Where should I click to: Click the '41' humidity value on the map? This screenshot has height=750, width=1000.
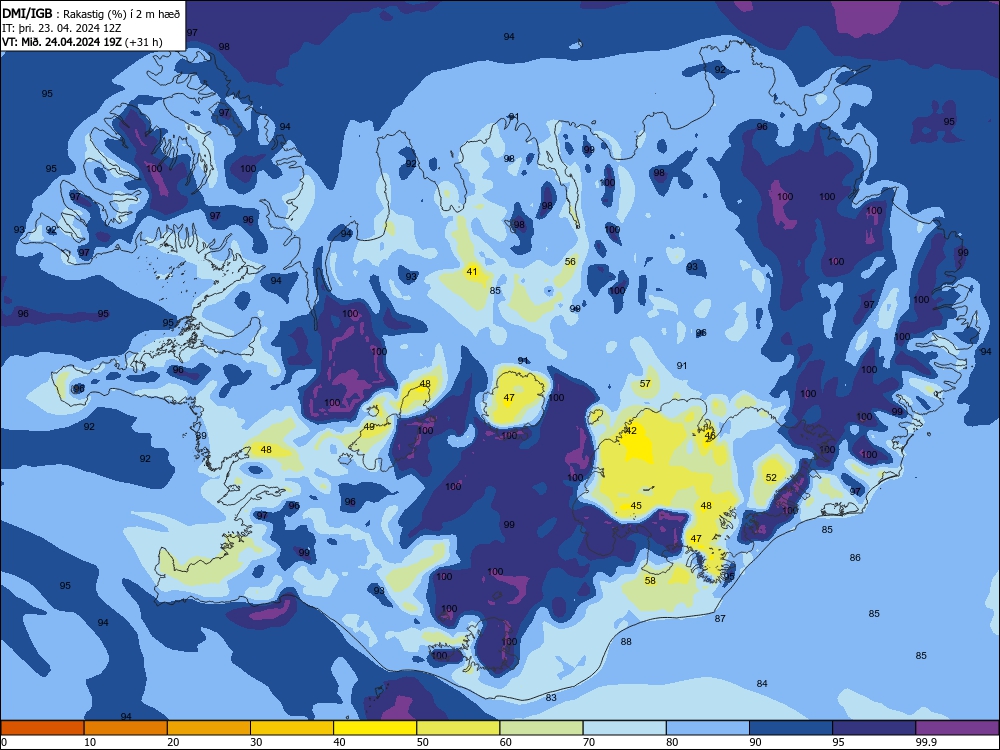coord(472,272)
